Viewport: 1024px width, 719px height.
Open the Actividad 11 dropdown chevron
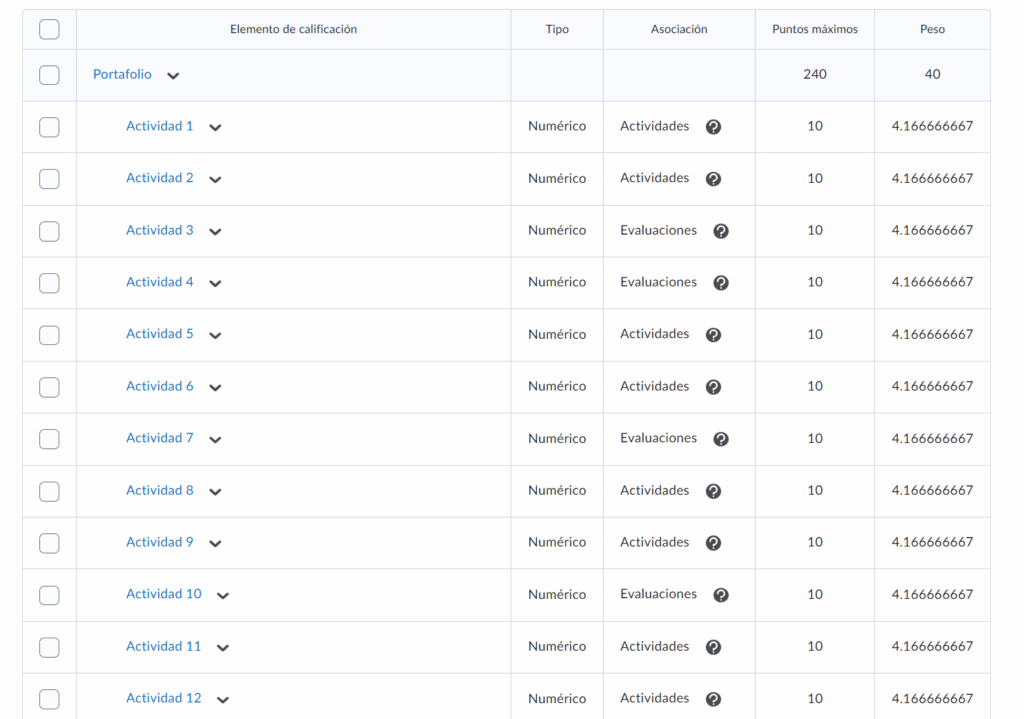[x=223, y=648]
